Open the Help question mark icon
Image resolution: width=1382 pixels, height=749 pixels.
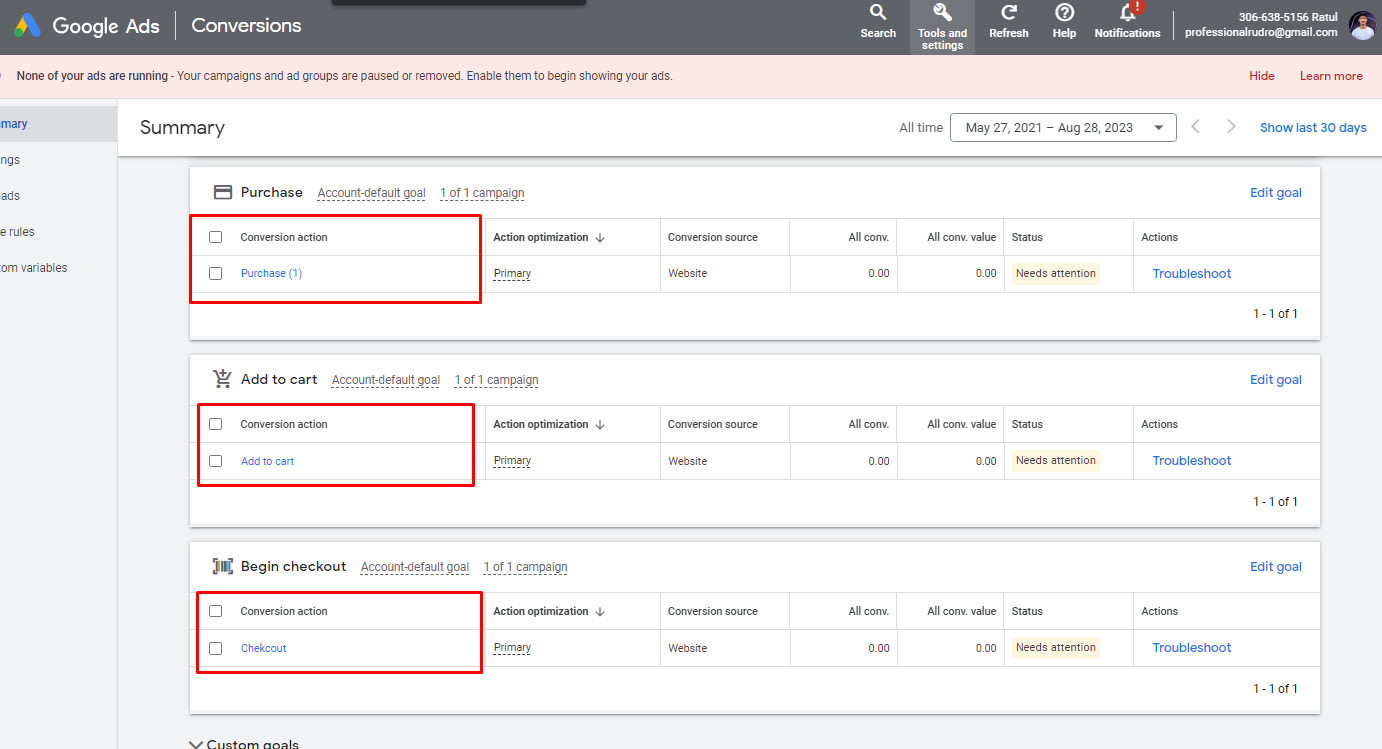[x=1064, y=13]
